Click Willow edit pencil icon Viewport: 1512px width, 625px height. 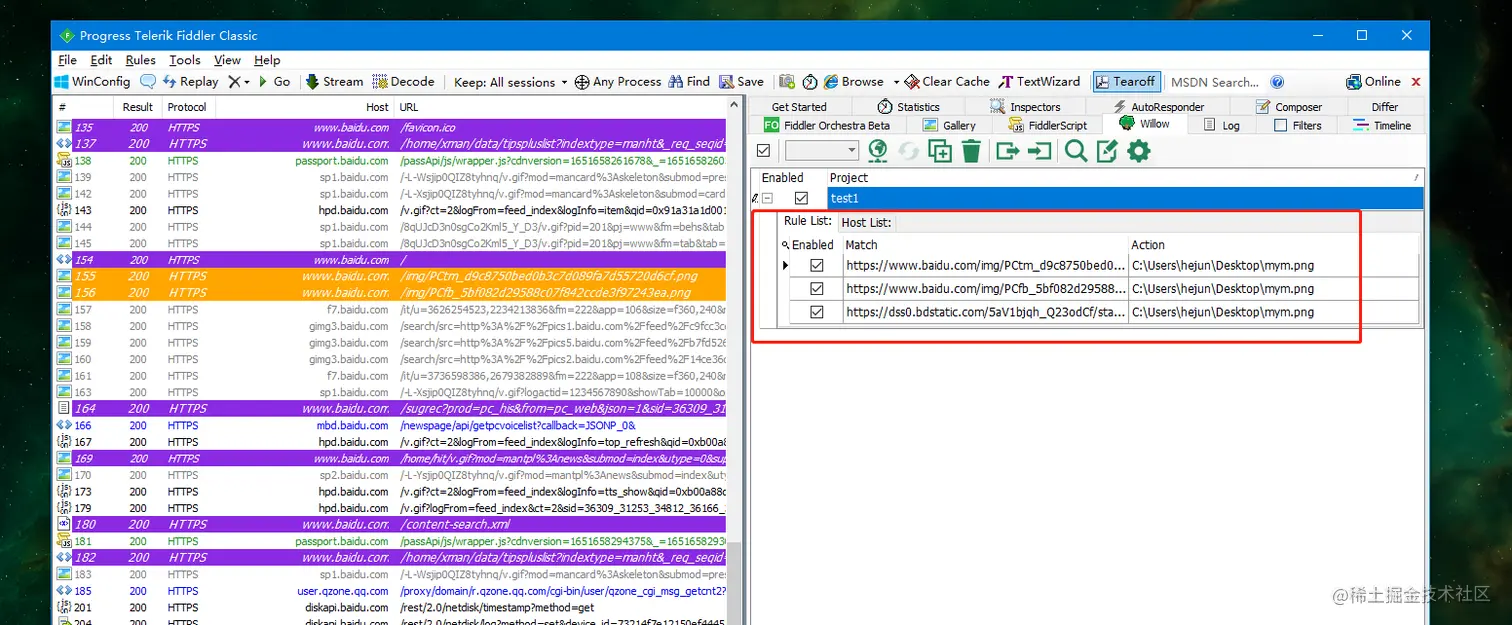tap(1107, 151)
